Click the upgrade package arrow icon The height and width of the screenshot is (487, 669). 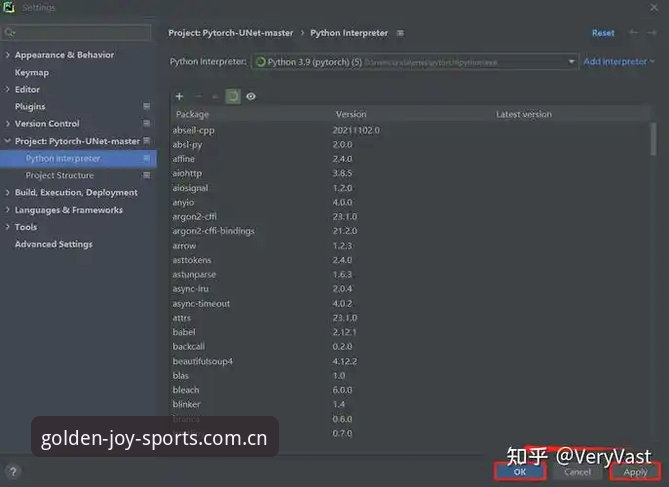pyautogui.click(x=215, y=97)
